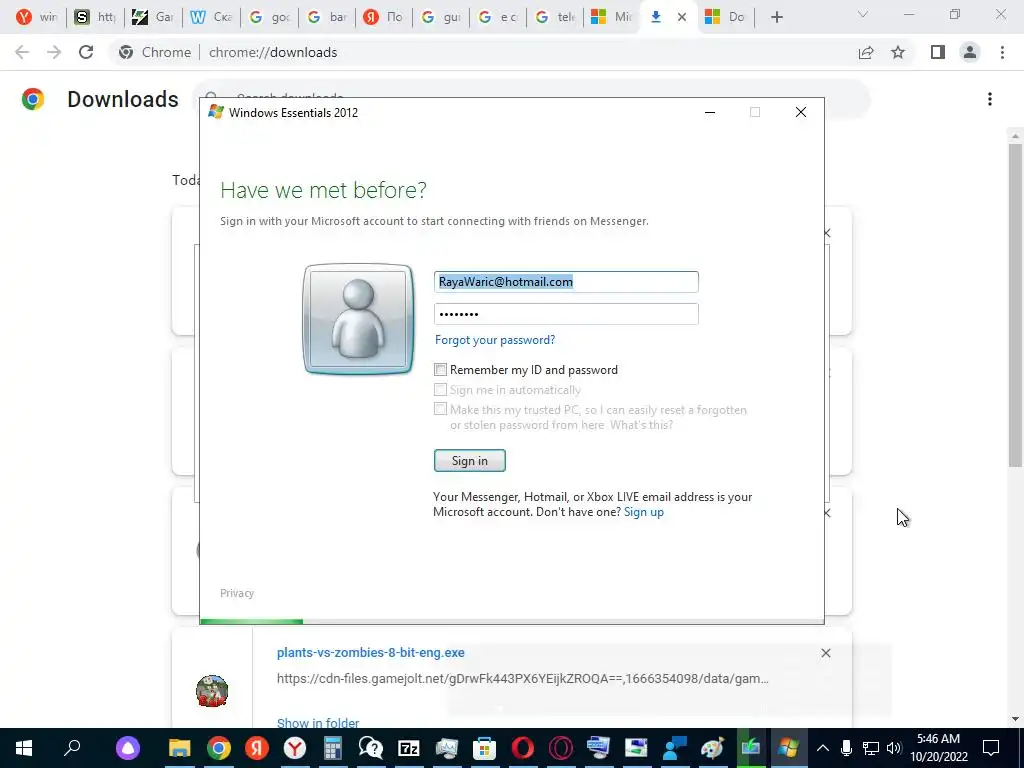Open Chrome profile avatar
The height and width of the screenshot is (768, 1024).
(x=970, y=52)
